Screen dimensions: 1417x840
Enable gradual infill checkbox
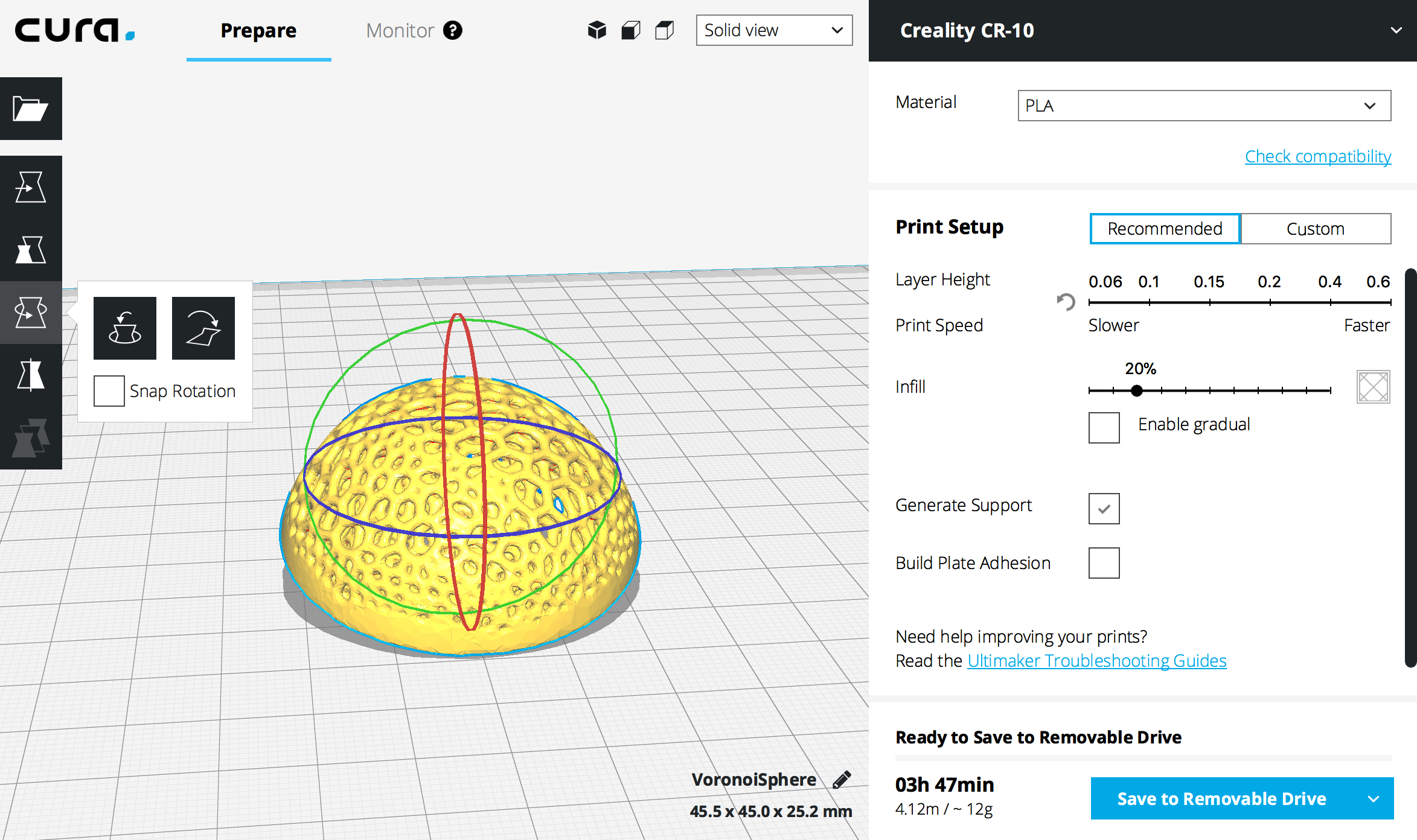pyautogui.click(x=1103, y=425)
